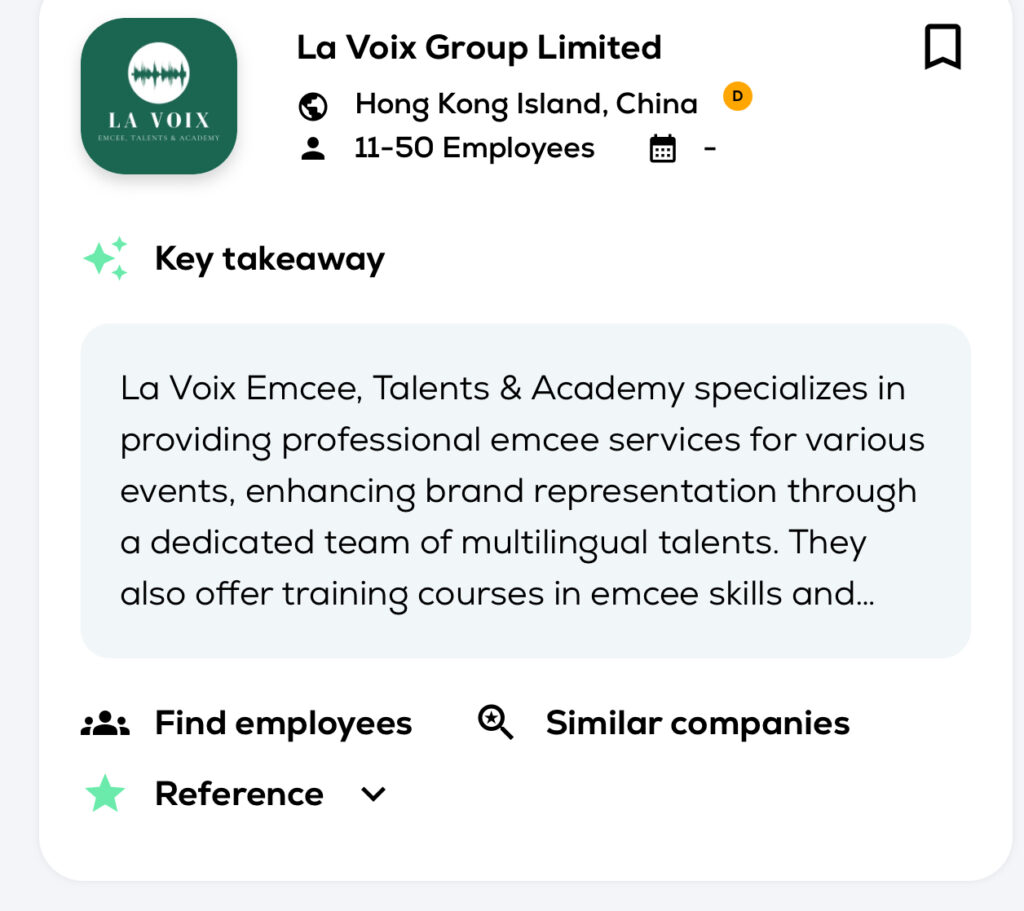1024x911 pixels.
Task: Click the La Voix company logo
Action: tap(159, 96)
